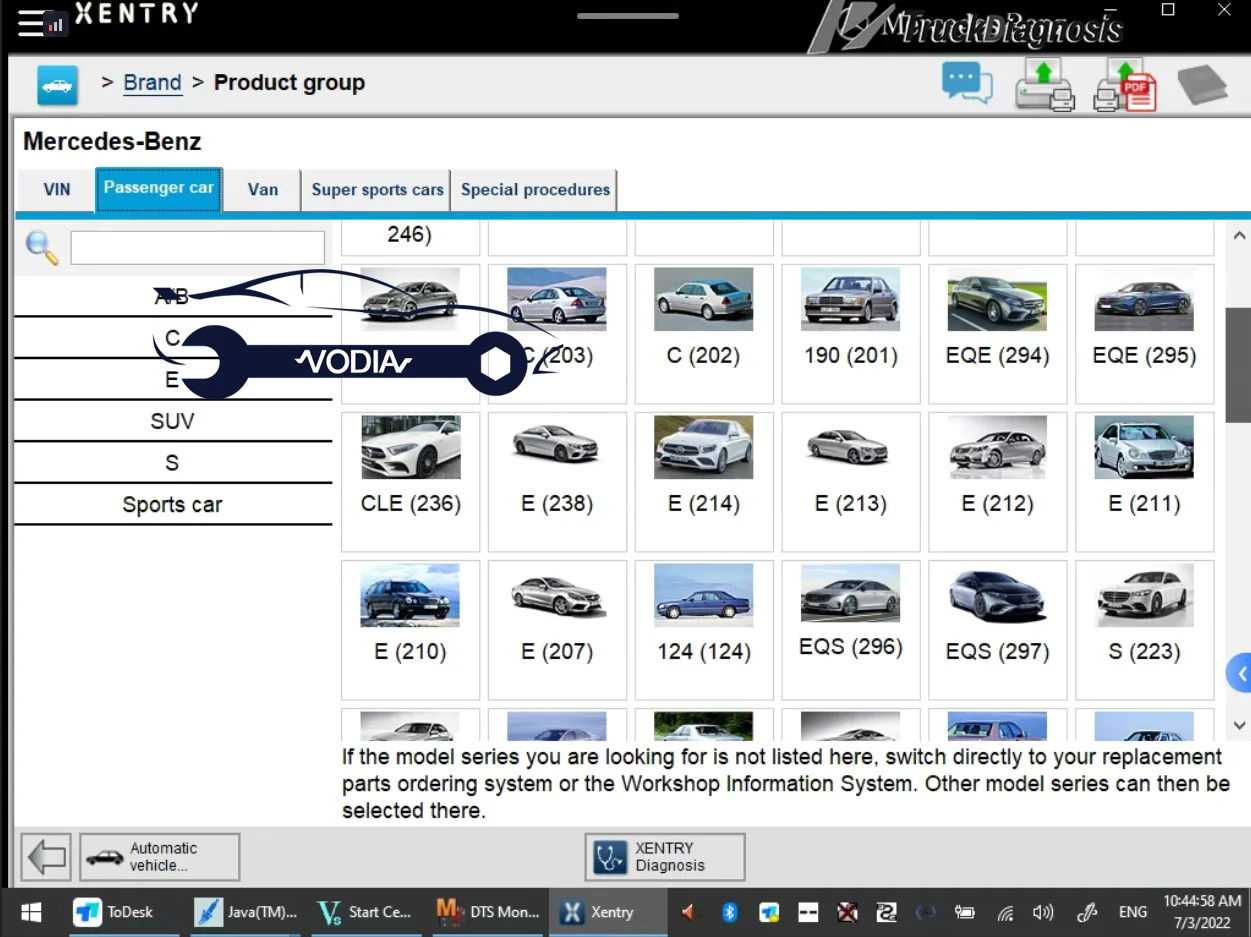Open the clock showing 10:44:58 AM
Image resolution: width=1251 pixels, height=937 pixels.
(x=1202, y=911)
